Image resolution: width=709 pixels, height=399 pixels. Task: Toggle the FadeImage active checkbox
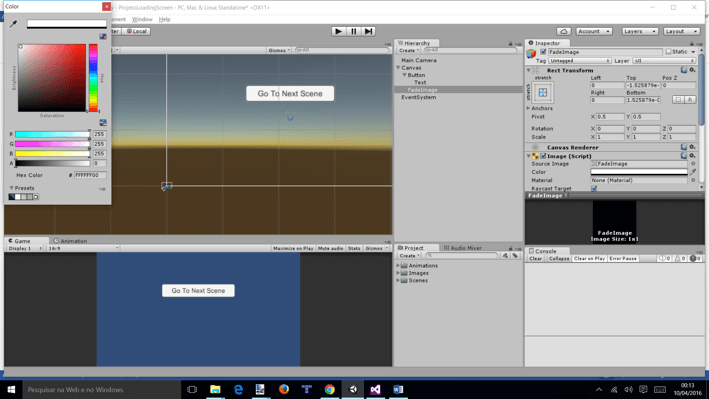543,52
